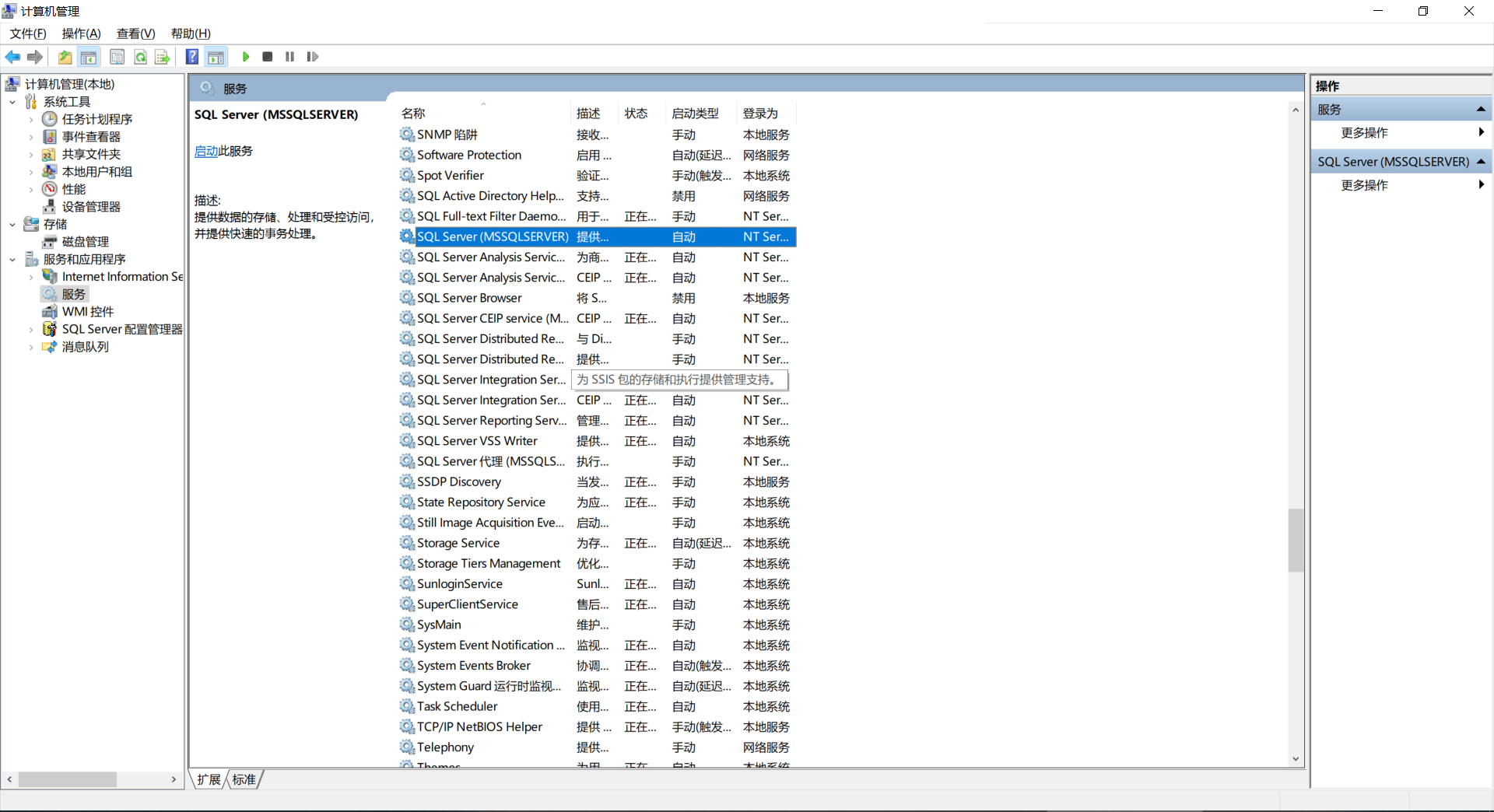Select the SunloginService row
This screenshot has width=1494, height=812.
click(597, 584)
